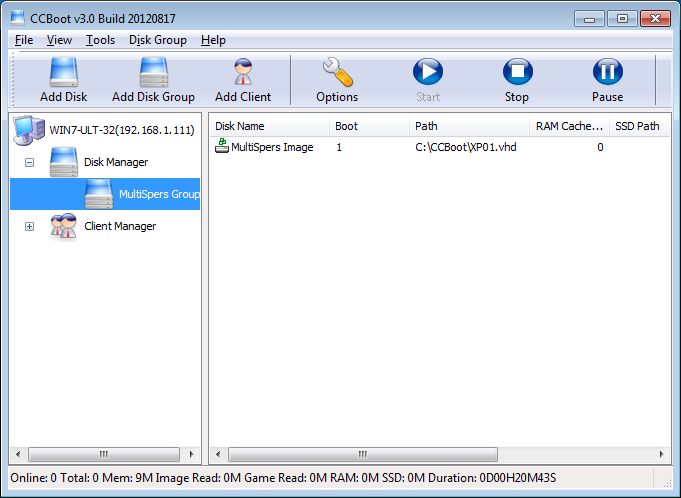Click the MultiSpers Image disk row icon
This screenshot has height=498, width=681.
click(x=222, y=146)
